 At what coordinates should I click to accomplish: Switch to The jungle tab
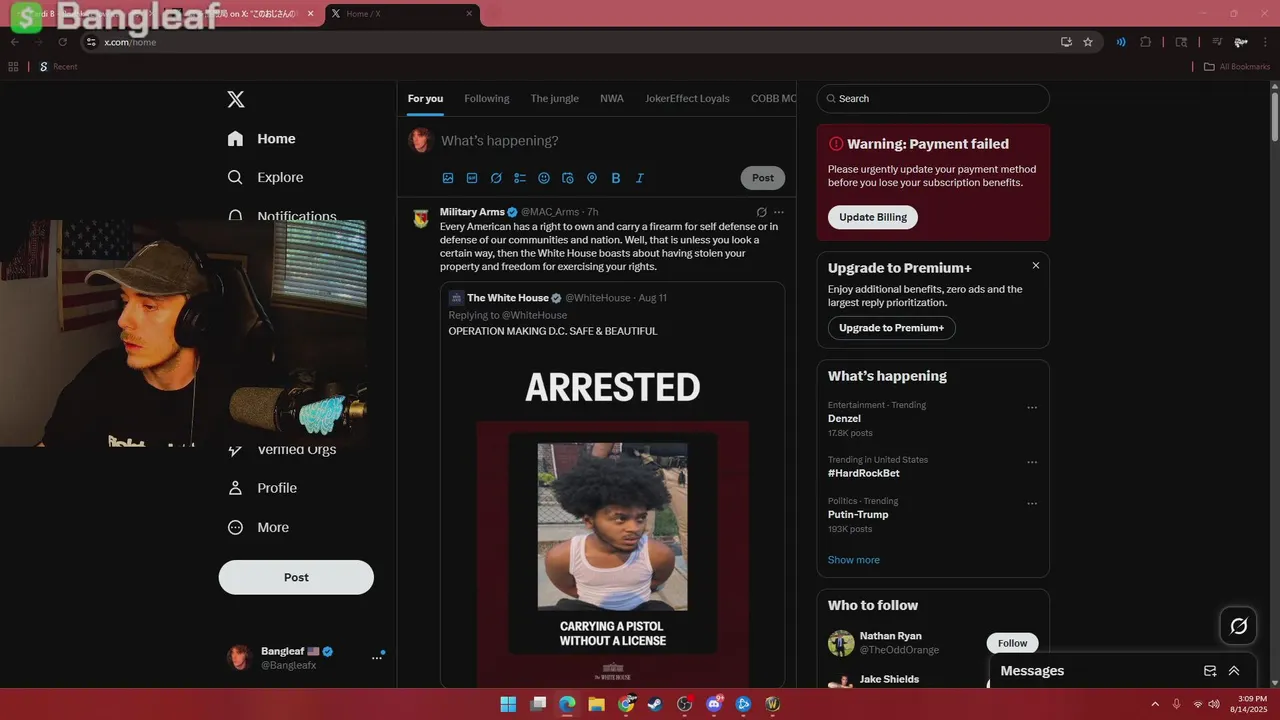pyautogui.click(x=555, y=98)
